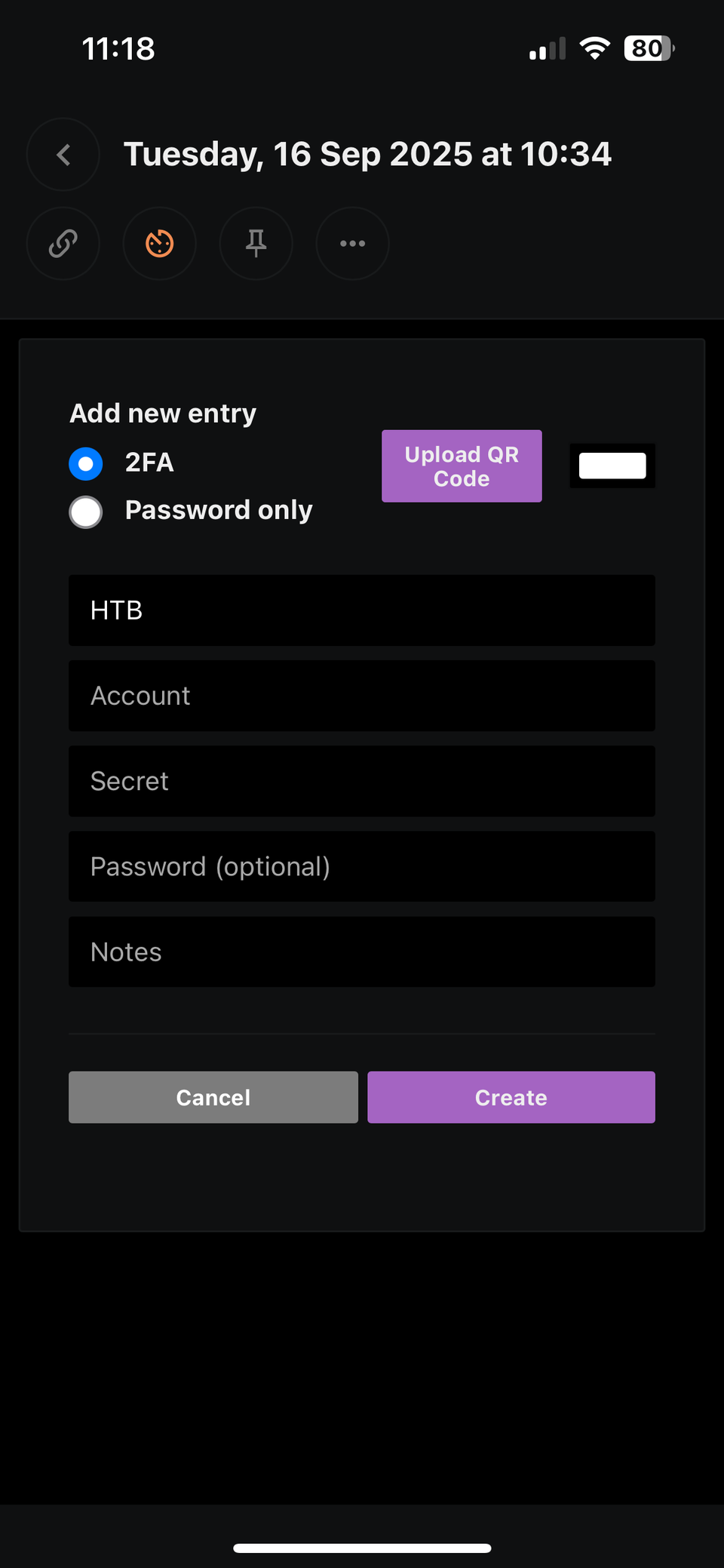Tap the battery indicator showing 80
724x1568 pixels.
click(x=648, y=49)
